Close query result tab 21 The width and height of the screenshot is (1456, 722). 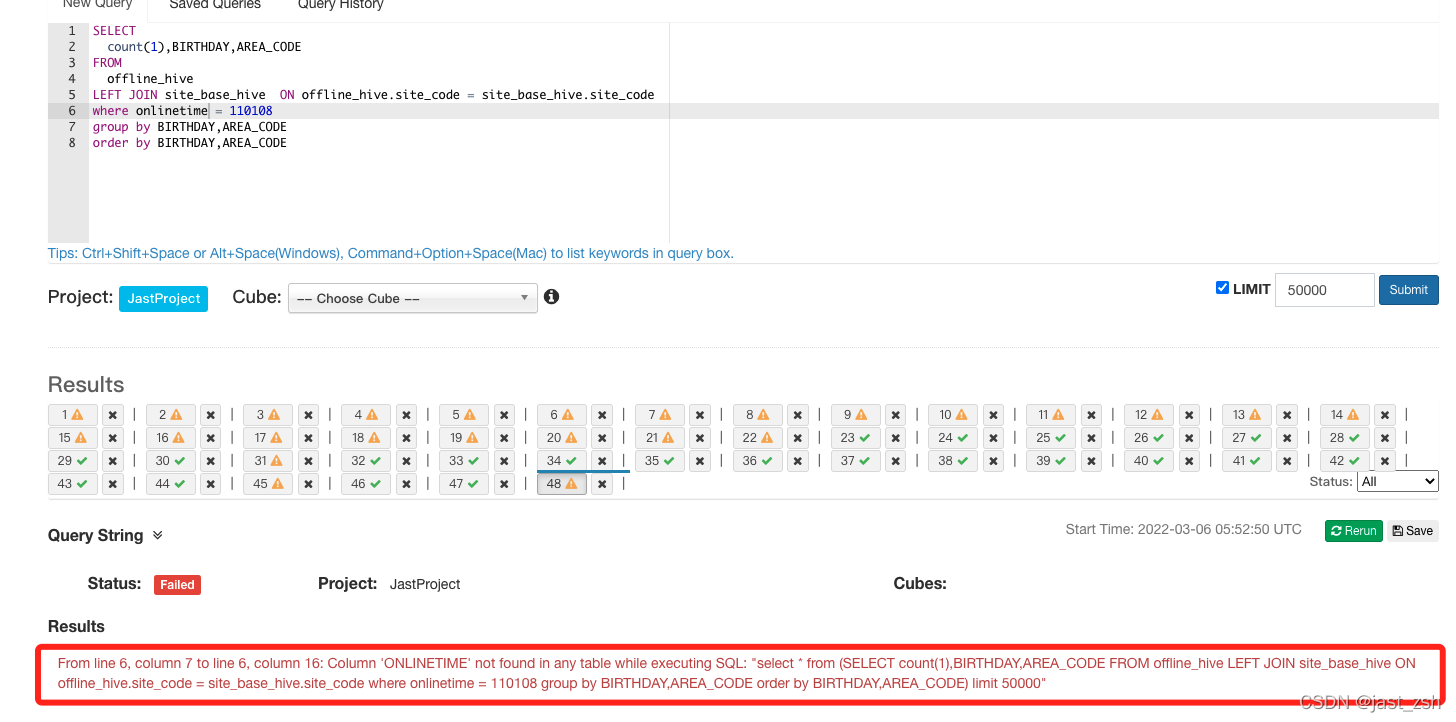coord(699,438)
